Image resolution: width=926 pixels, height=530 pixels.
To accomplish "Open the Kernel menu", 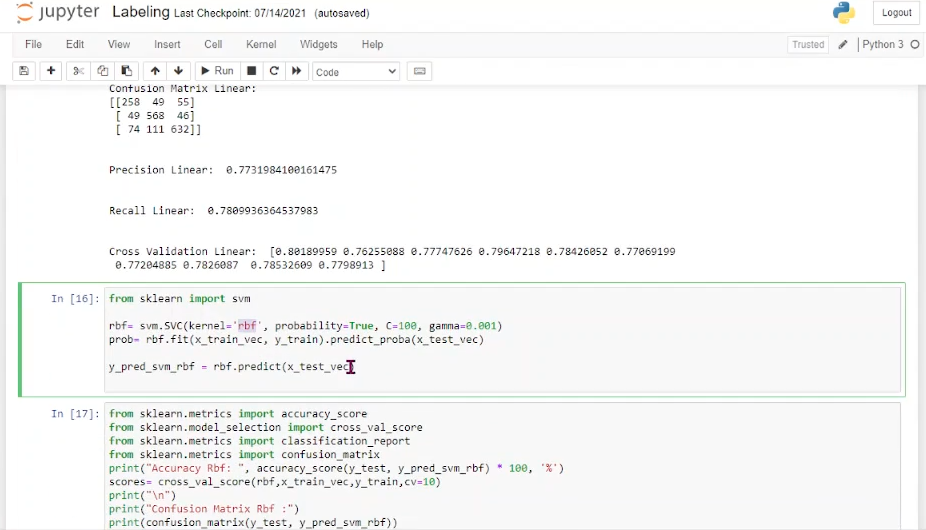I will click(x=261, y=44).
